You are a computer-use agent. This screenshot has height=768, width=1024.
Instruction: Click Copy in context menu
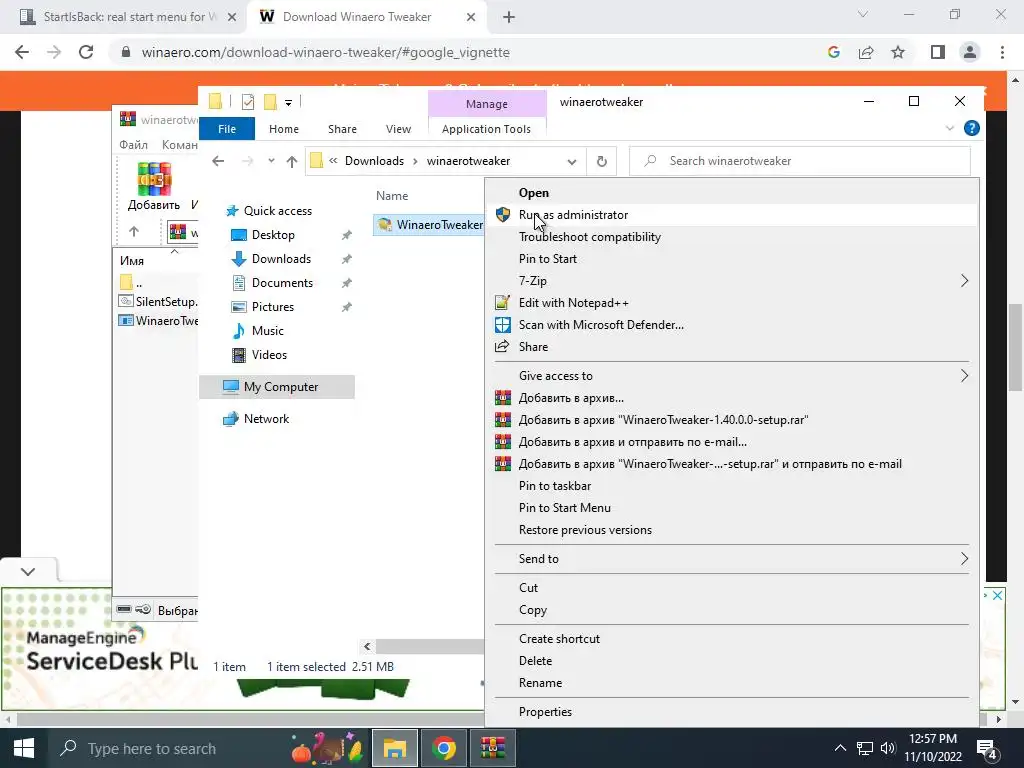point(731,610)
